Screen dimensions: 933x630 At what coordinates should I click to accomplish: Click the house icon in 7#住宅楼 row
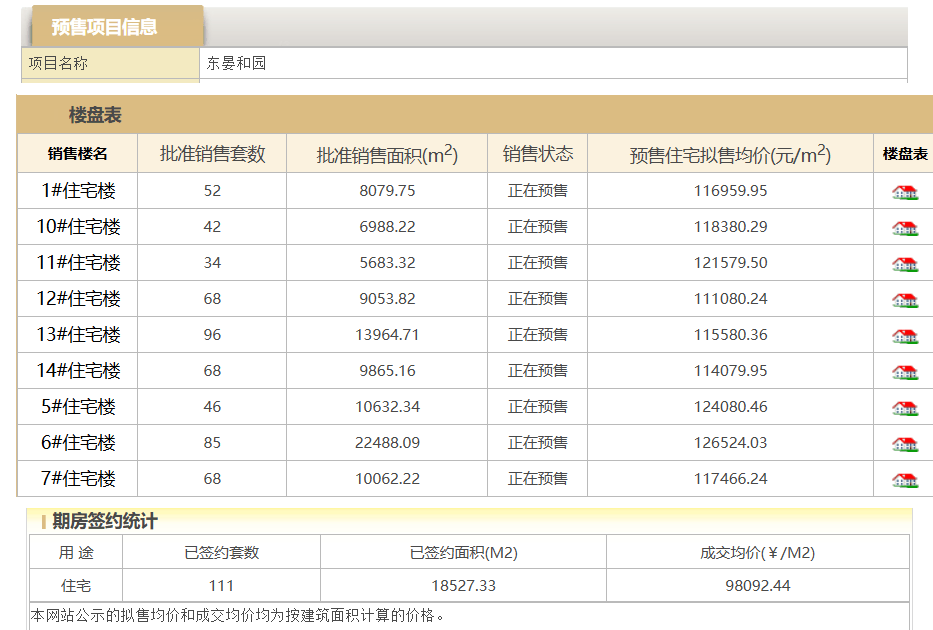click(x=904, y=480)
